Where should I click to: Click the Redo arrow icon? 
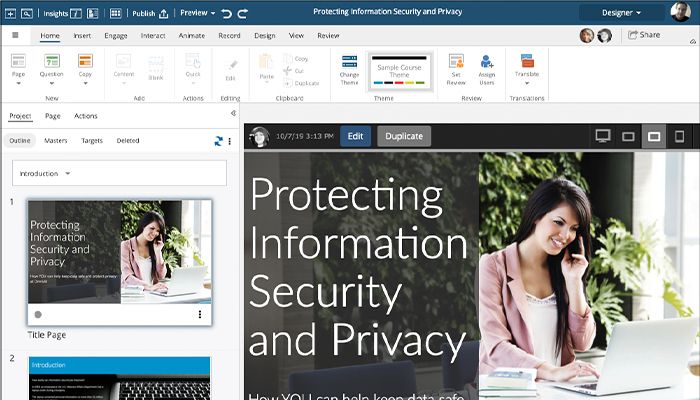(243, 13)
